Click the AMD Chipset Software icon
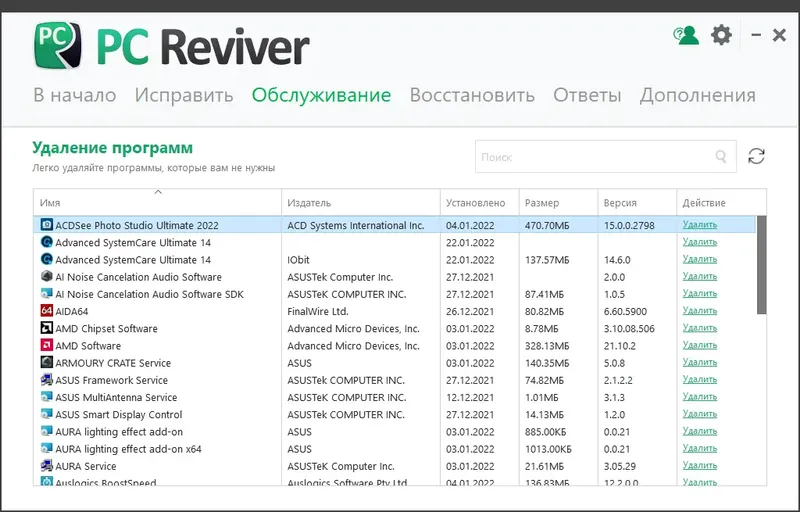Image resolution: width=800 pixels, height=512 pixels. (x=46, y=328)
